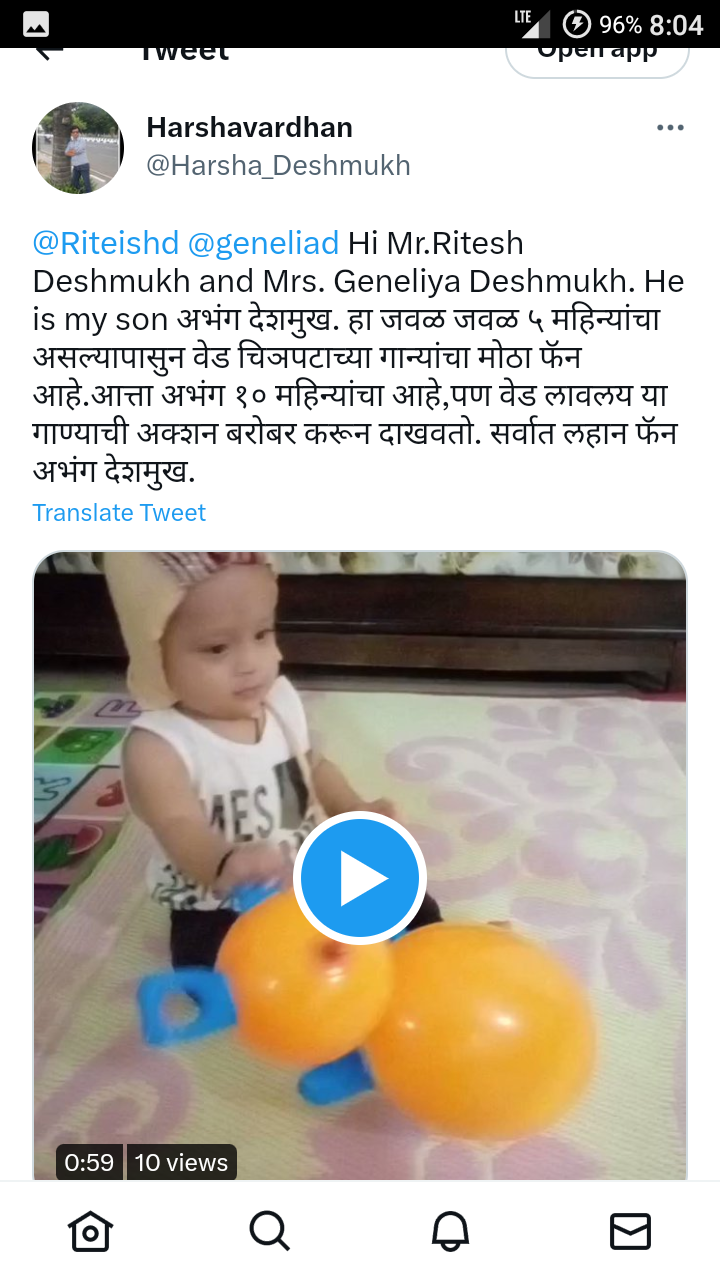Open the @geneliad mention

[264, 243]
